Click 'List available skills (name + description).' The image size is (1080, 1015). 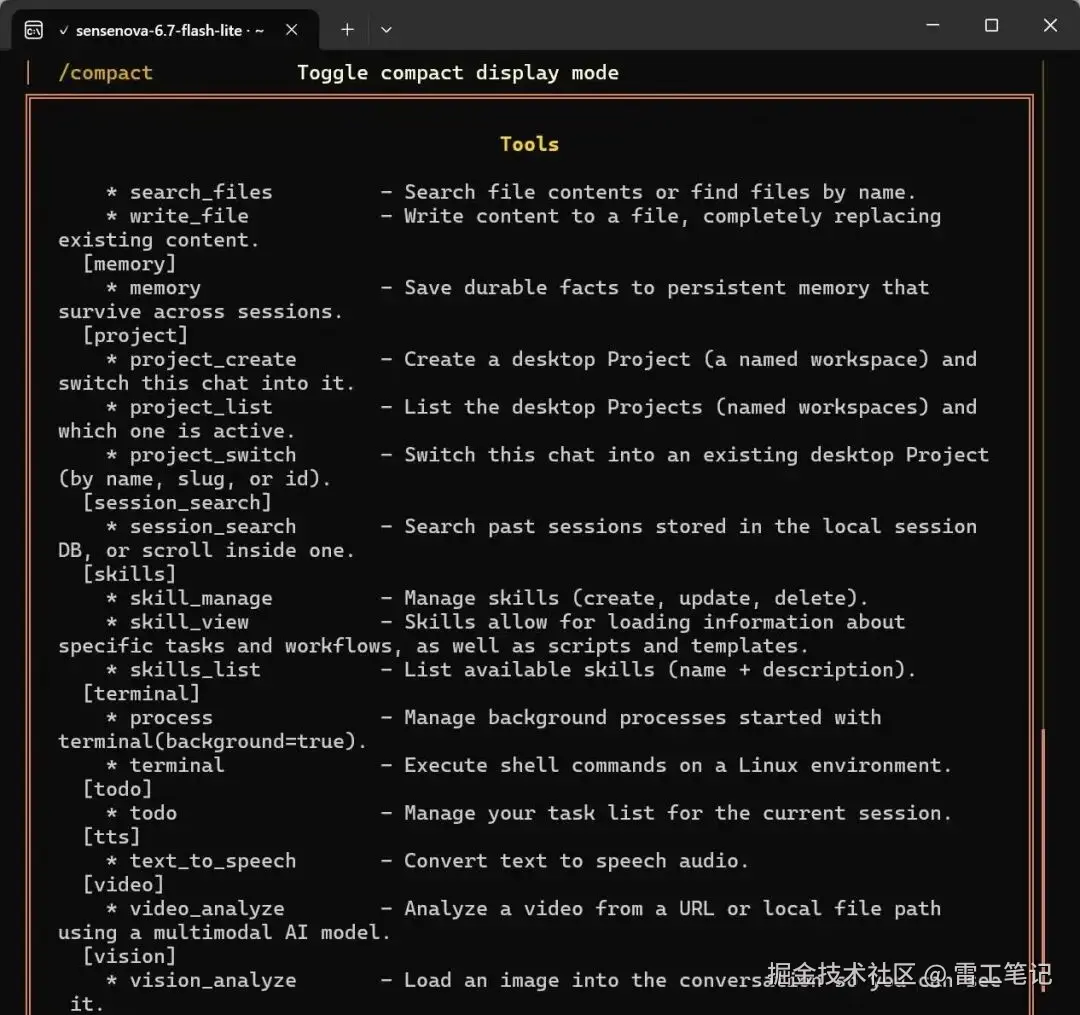(x=660, y=669)
